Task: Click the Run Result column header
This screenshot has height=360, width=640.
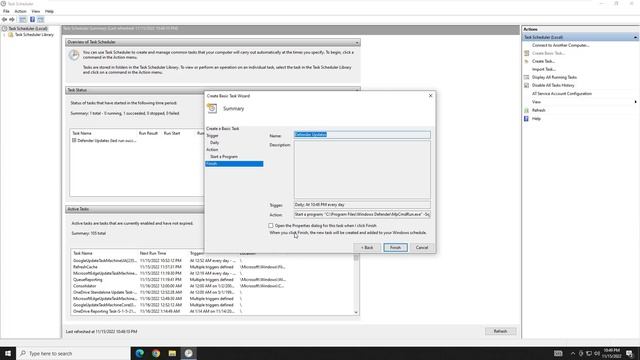Action: (x=148, y=133)
